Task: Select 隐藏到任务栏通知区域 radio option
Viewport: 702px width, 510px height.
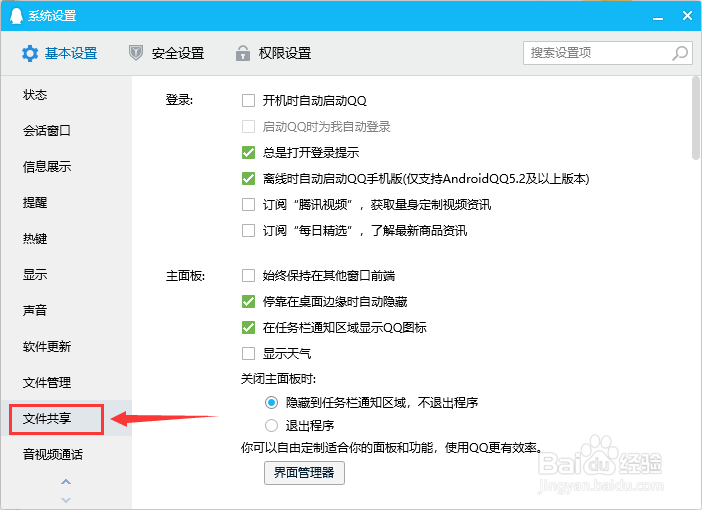Action: coord(271,403)
